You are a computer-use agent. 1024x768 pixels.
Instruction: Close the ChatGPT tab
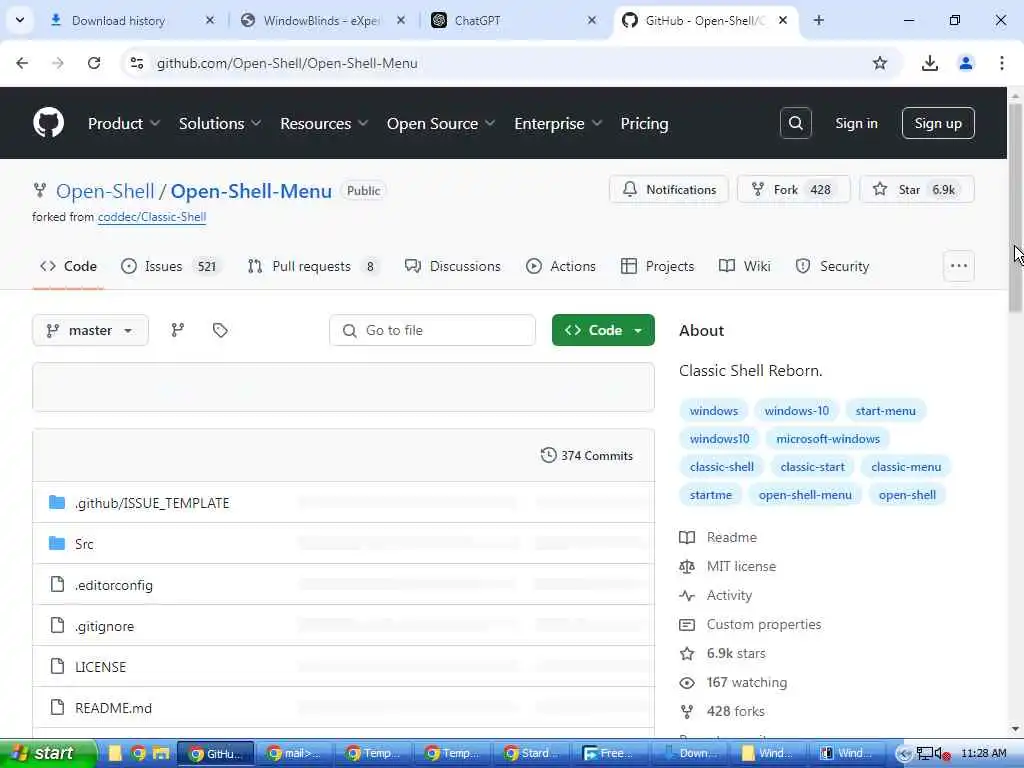click(592, 20)
